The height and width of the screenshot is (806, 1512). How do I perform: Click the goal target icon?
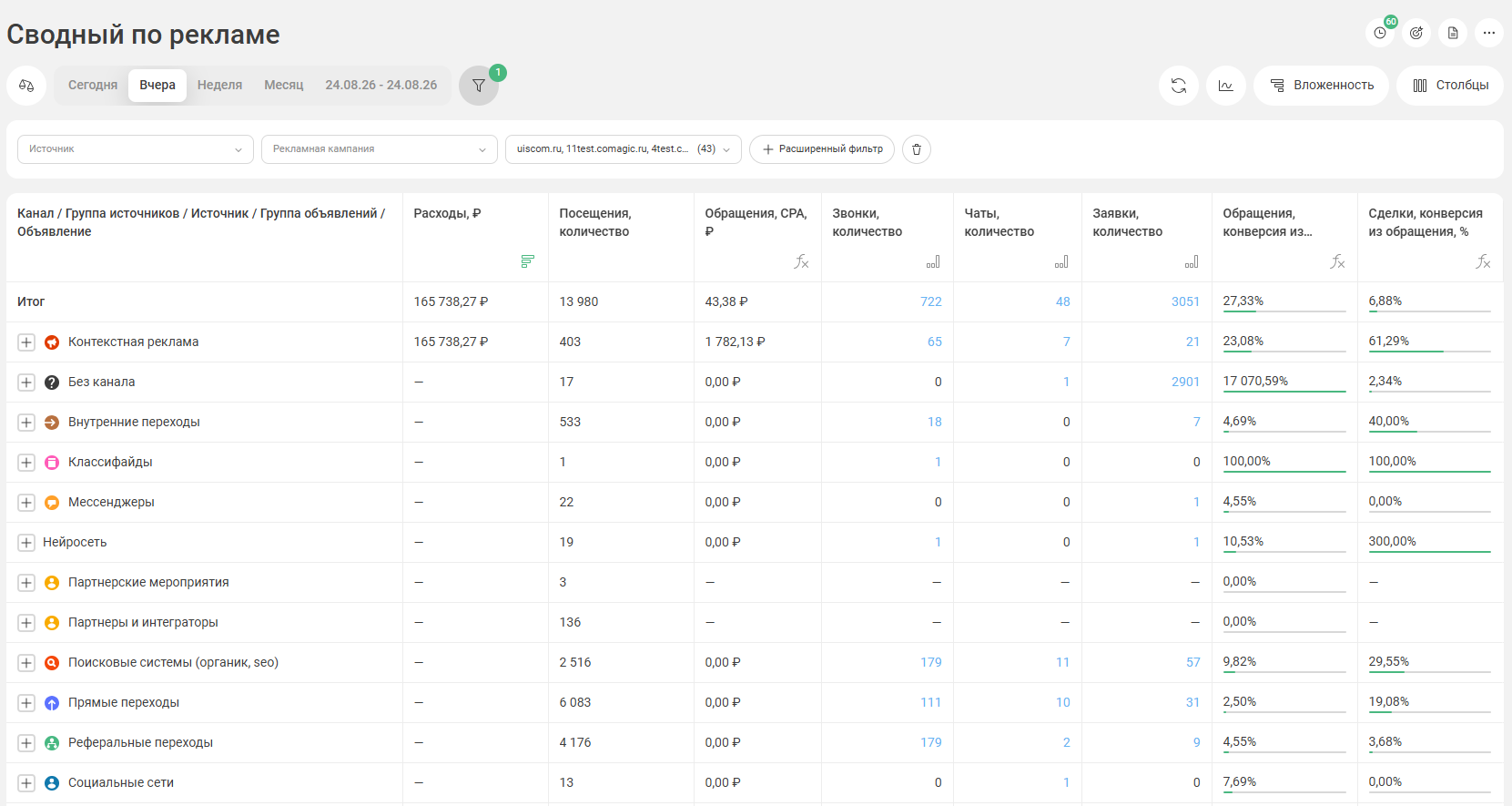1416,33
